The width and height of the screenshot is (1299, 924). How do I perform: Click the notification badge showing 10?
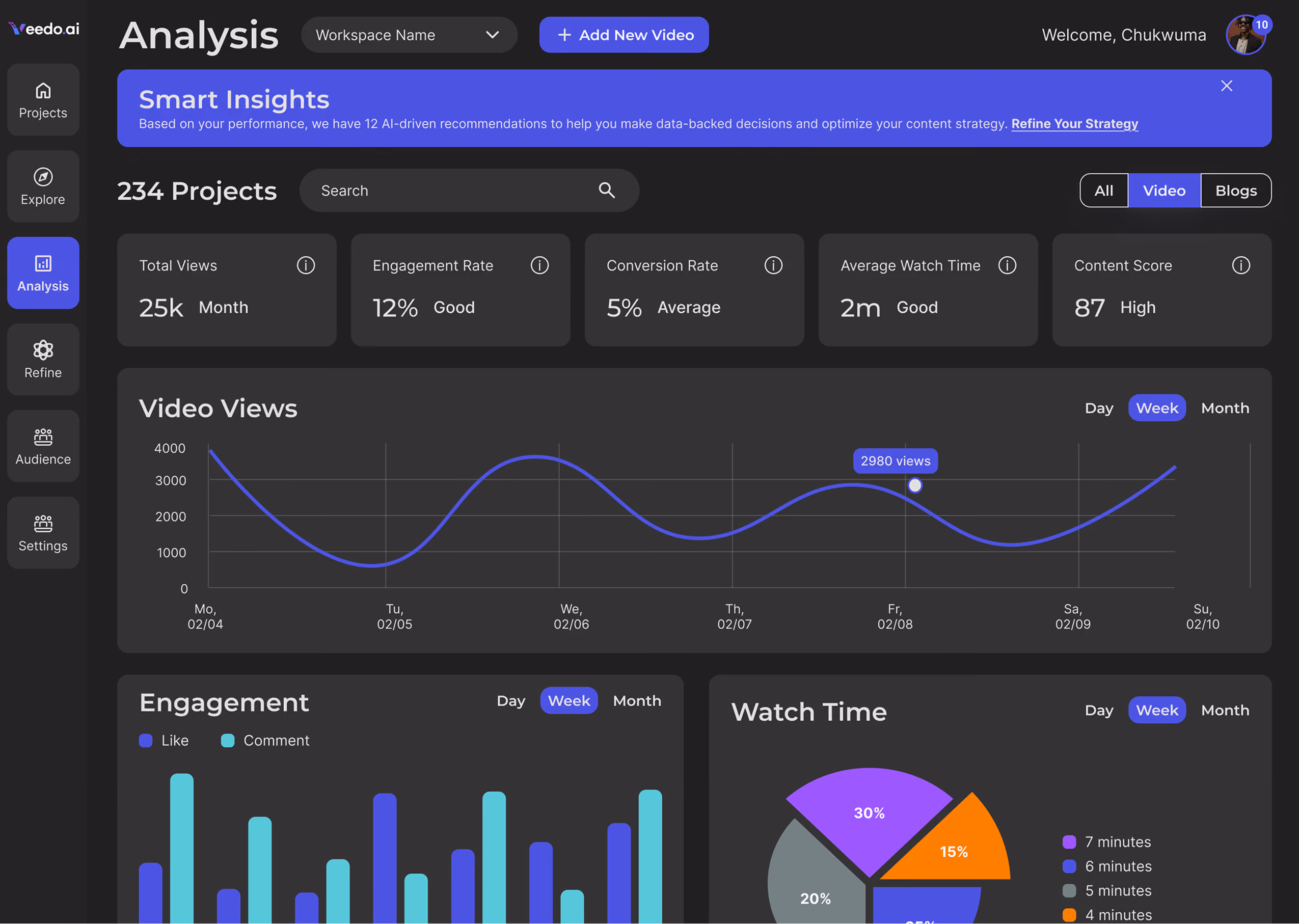click(x=1262, y=24)
